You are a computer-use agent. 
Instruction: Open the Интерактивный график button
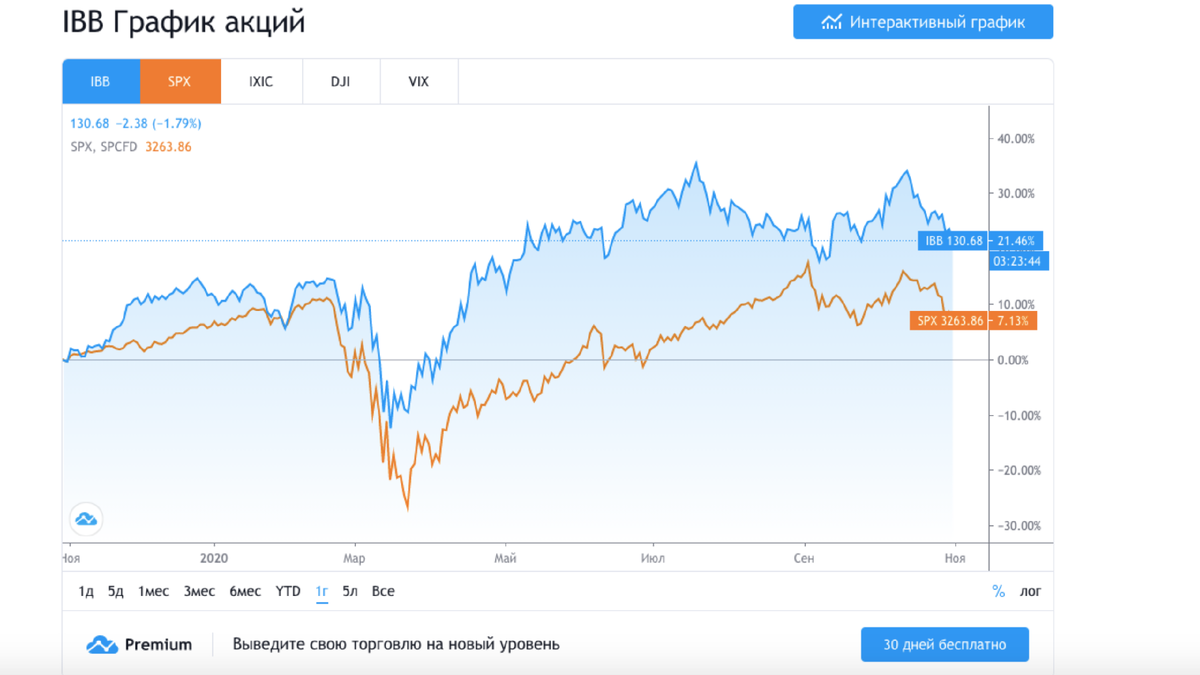point(922,21)
